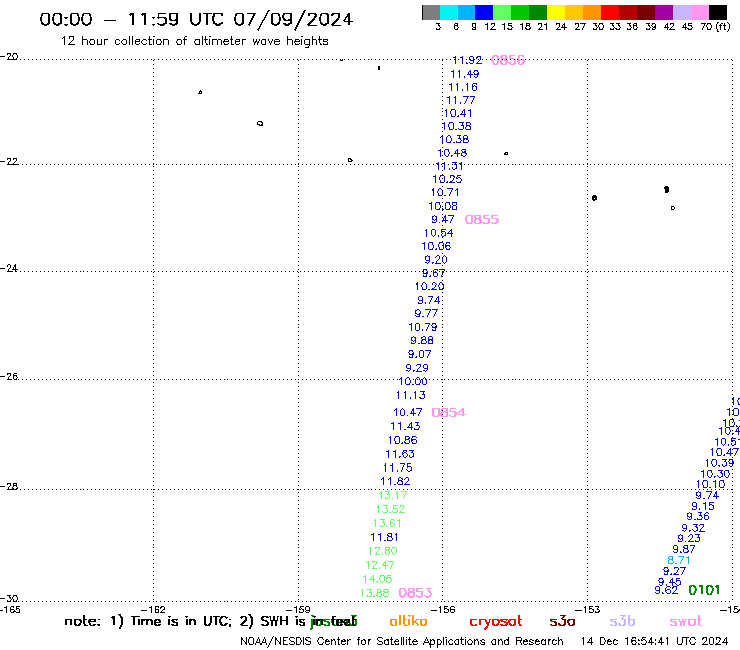Click the wave height value 11.63

[x=400, y=454]
